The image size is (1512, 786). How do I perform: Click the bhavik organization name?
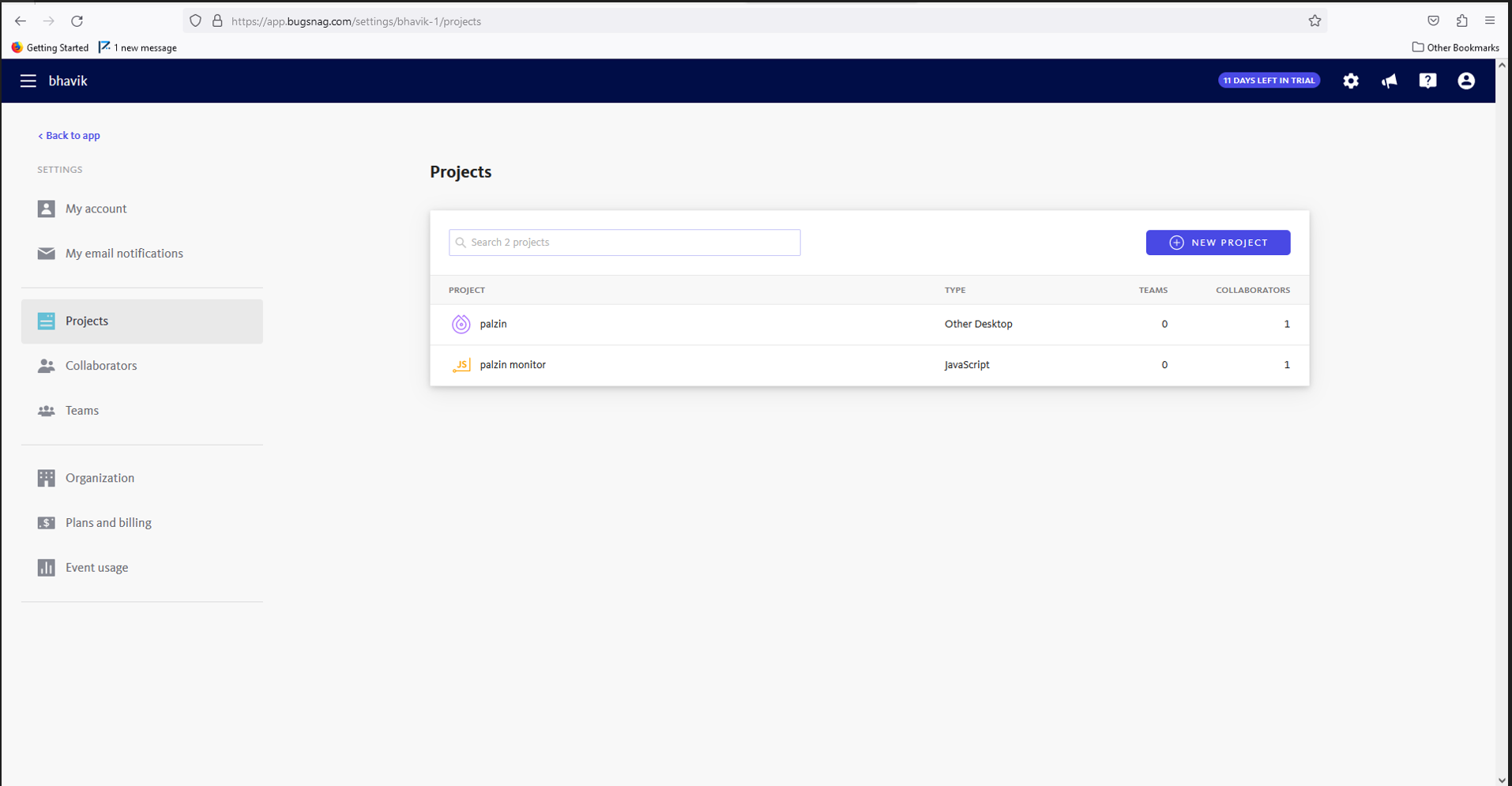68,81
